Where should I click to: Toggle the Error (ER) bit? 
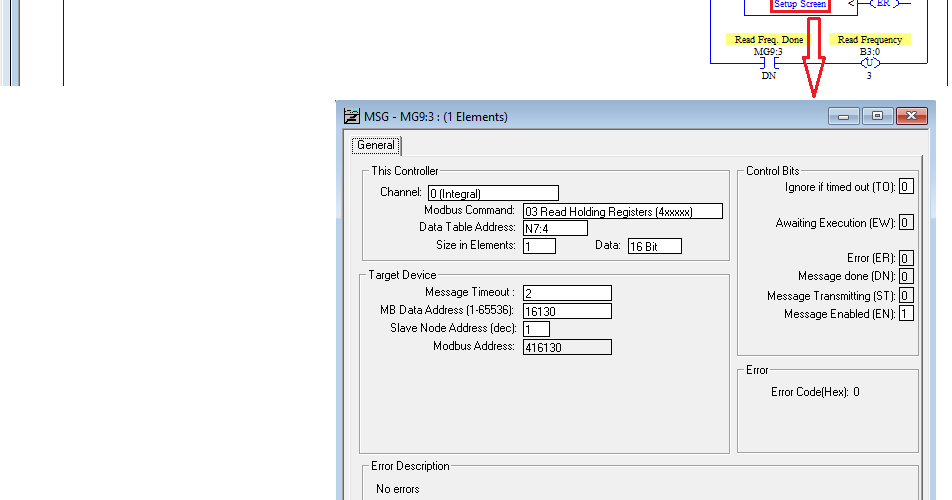tap(906, 258)
